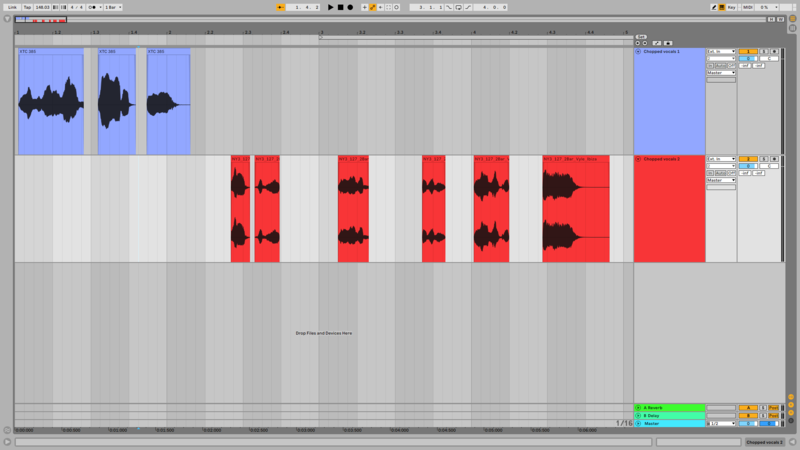
Task: Click the Re-enable Automation icon
Action: coord(380,7)
